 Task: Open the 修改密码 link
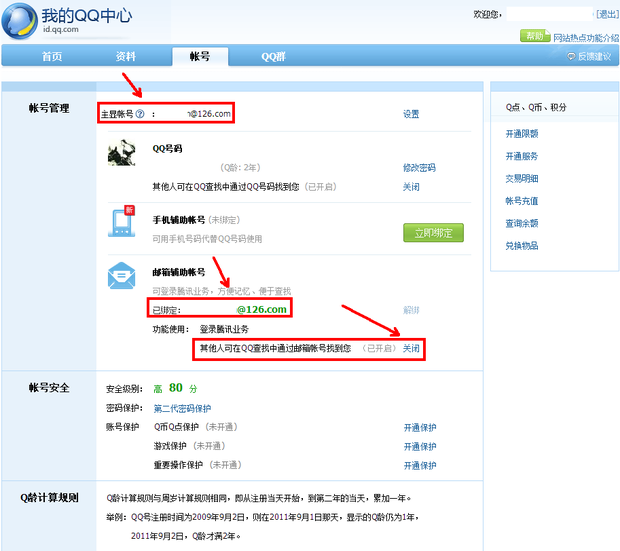(419, 168)
